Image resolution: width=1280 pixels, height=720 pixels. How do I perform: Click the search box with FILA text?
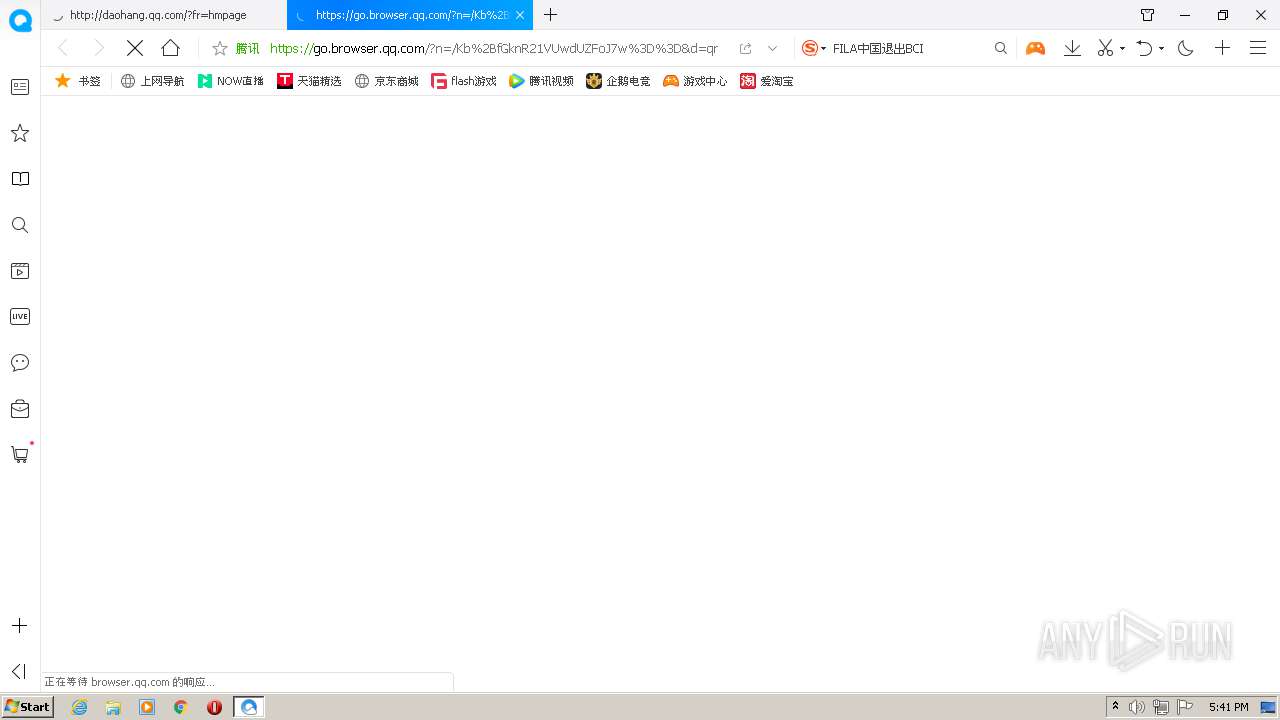[908, 48]
